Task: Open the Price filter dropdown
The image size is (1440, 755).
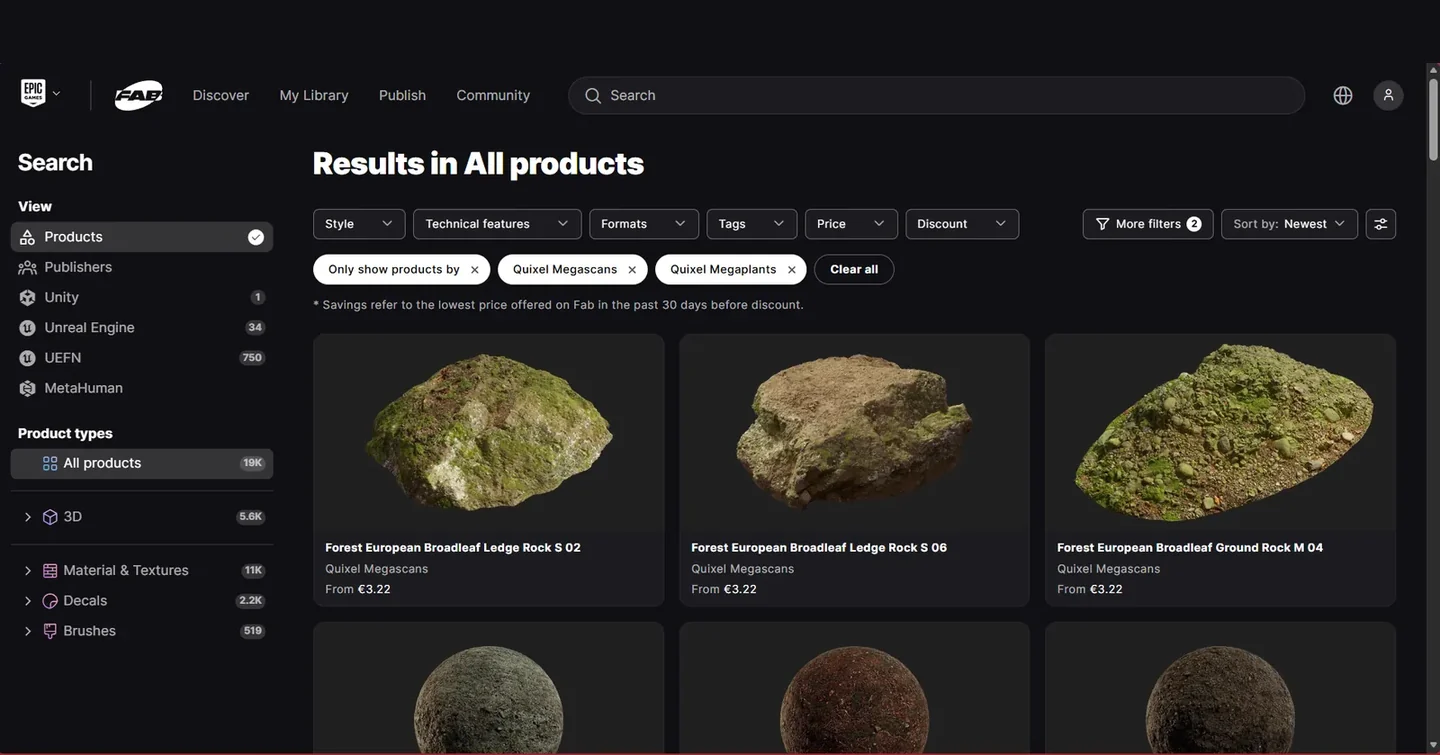Action: pos(851,224)
